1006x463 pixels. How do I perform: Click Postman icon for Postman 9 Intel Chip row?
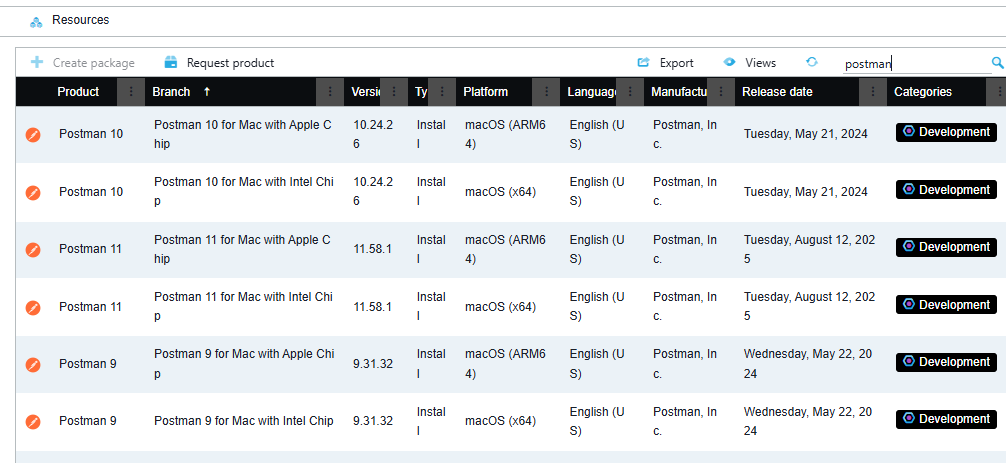pyautogui.click(x=33, y=422)
